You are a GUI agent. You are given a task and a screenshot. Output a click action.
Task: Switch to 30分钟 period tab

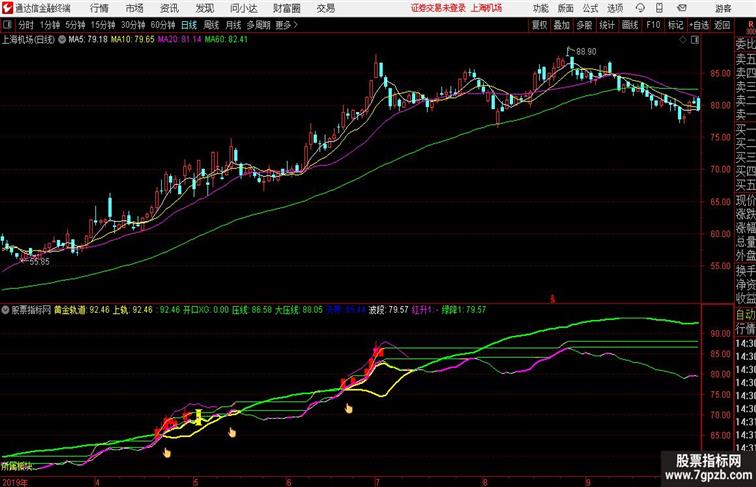[x=133, y=25]
